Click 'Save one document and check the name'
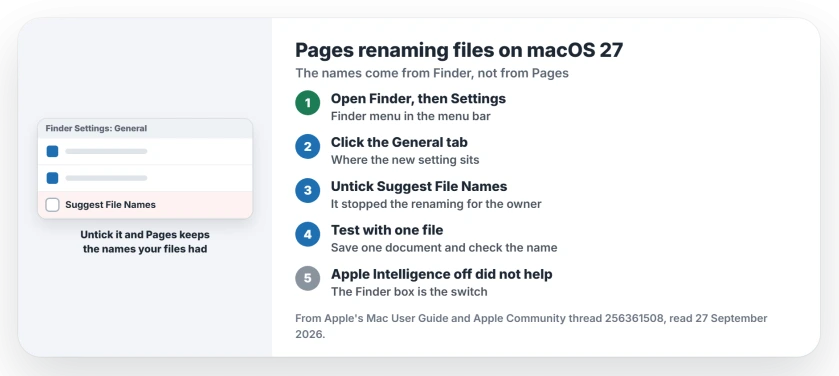 point(444,248)
